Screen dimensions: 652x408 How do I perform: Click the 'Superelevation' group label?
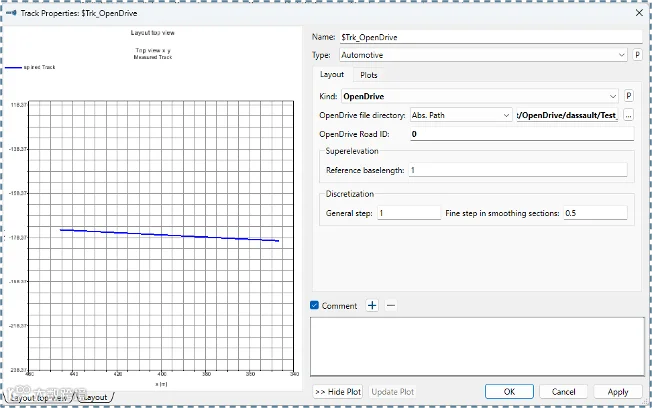[x=352, y=151]
